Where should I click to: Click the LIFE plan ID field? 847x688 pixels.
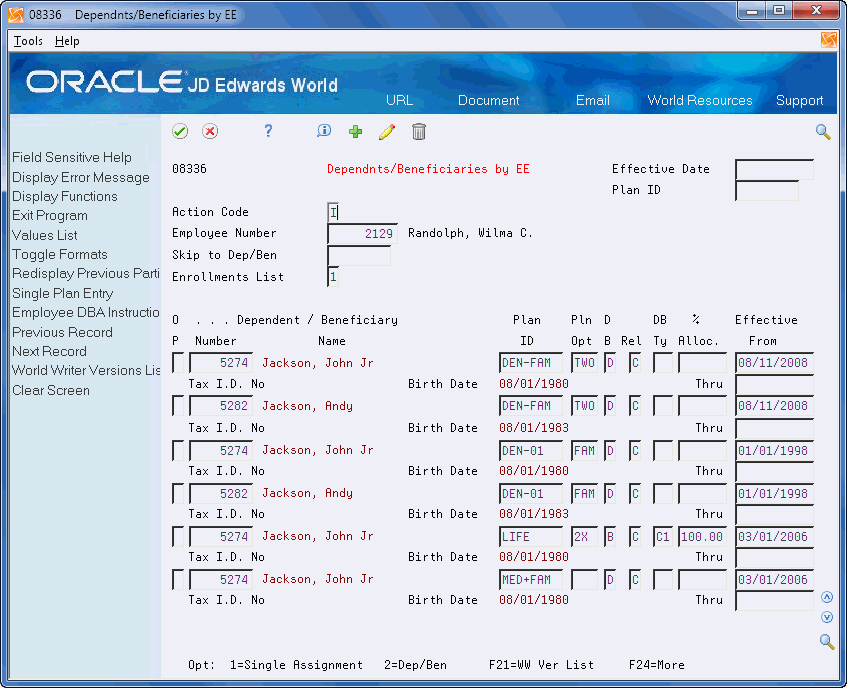coord(530,536)
